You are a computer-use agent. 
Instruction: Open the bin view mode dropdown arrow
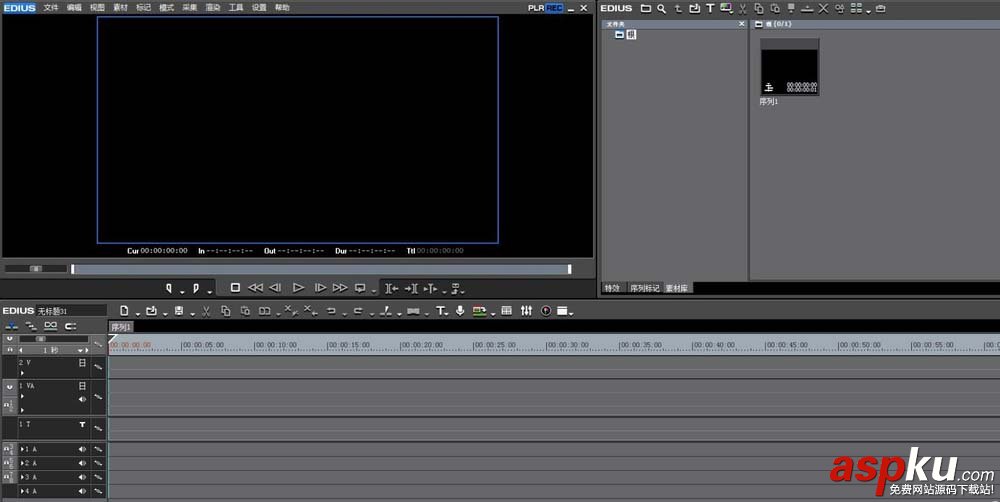(869, 11)
